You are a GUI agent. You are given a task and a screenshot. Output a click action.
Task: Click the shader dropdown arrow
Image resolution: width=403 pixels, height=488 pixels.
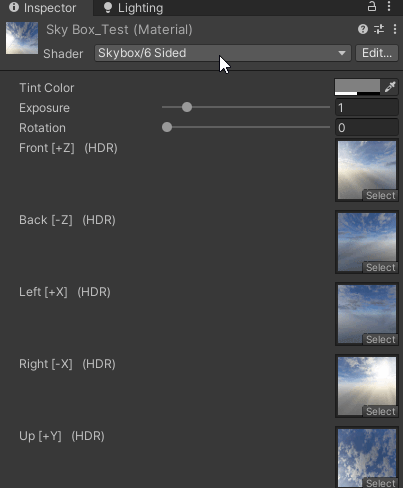342,53
